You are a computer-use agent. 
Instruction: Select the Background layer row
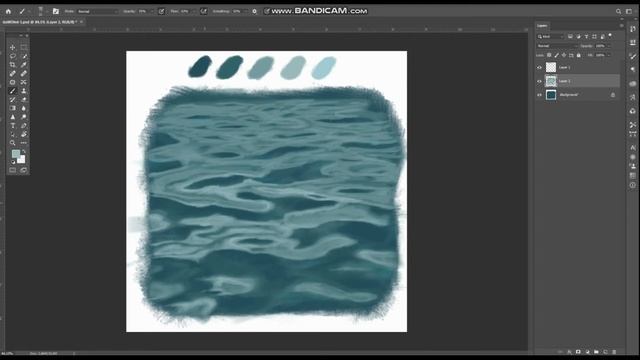577,95
